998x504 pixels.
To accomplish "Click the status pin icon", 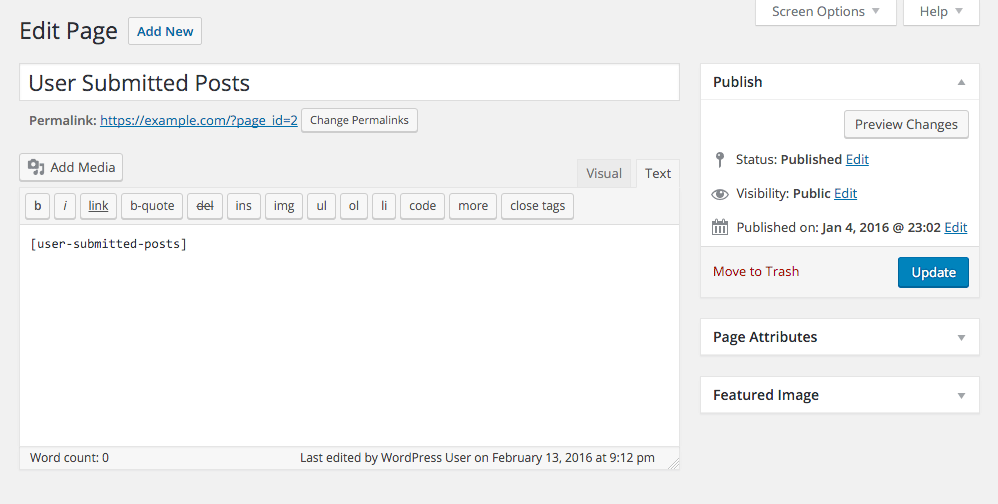I will (720, 159).
